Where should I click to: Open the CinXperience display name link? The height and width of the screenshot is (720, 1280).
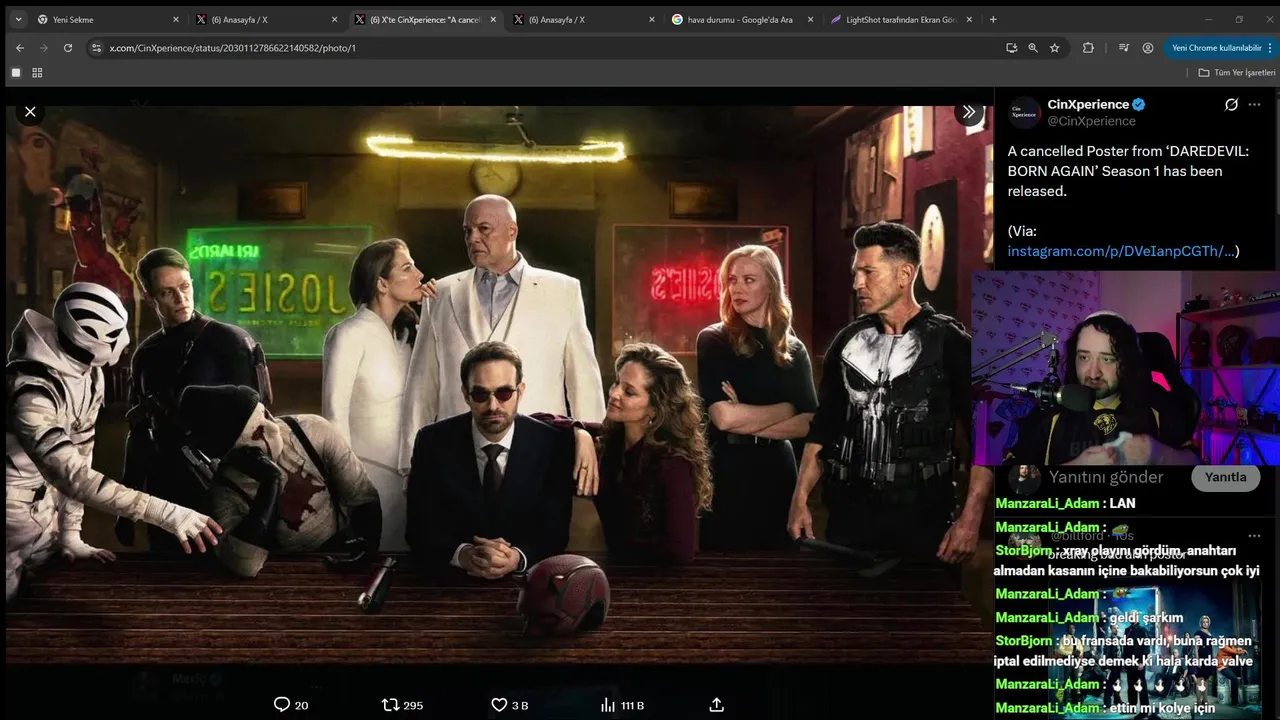(x=1088, y=104)
